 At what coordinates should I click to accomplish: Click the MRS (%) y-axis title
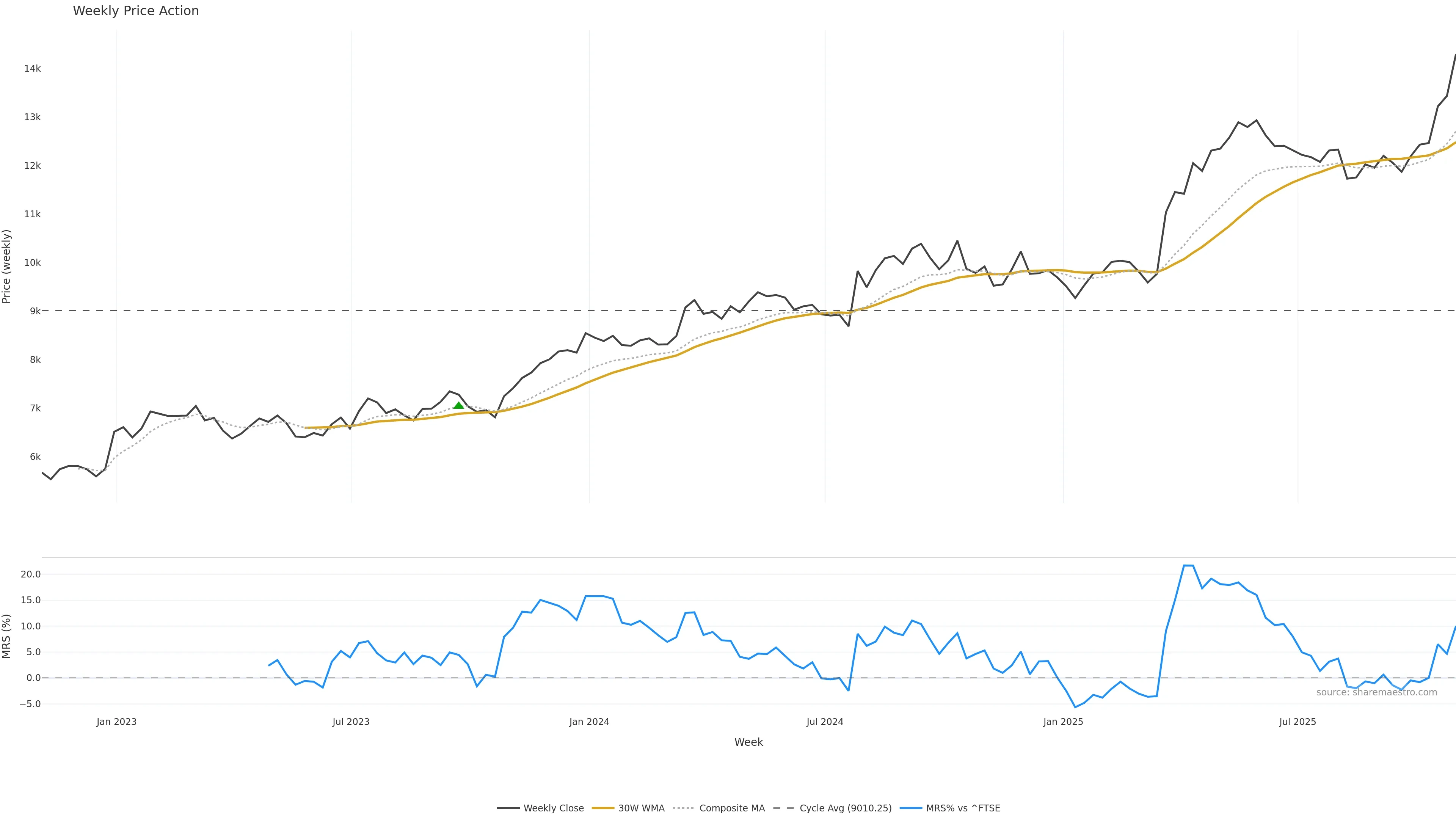point(7,636)
